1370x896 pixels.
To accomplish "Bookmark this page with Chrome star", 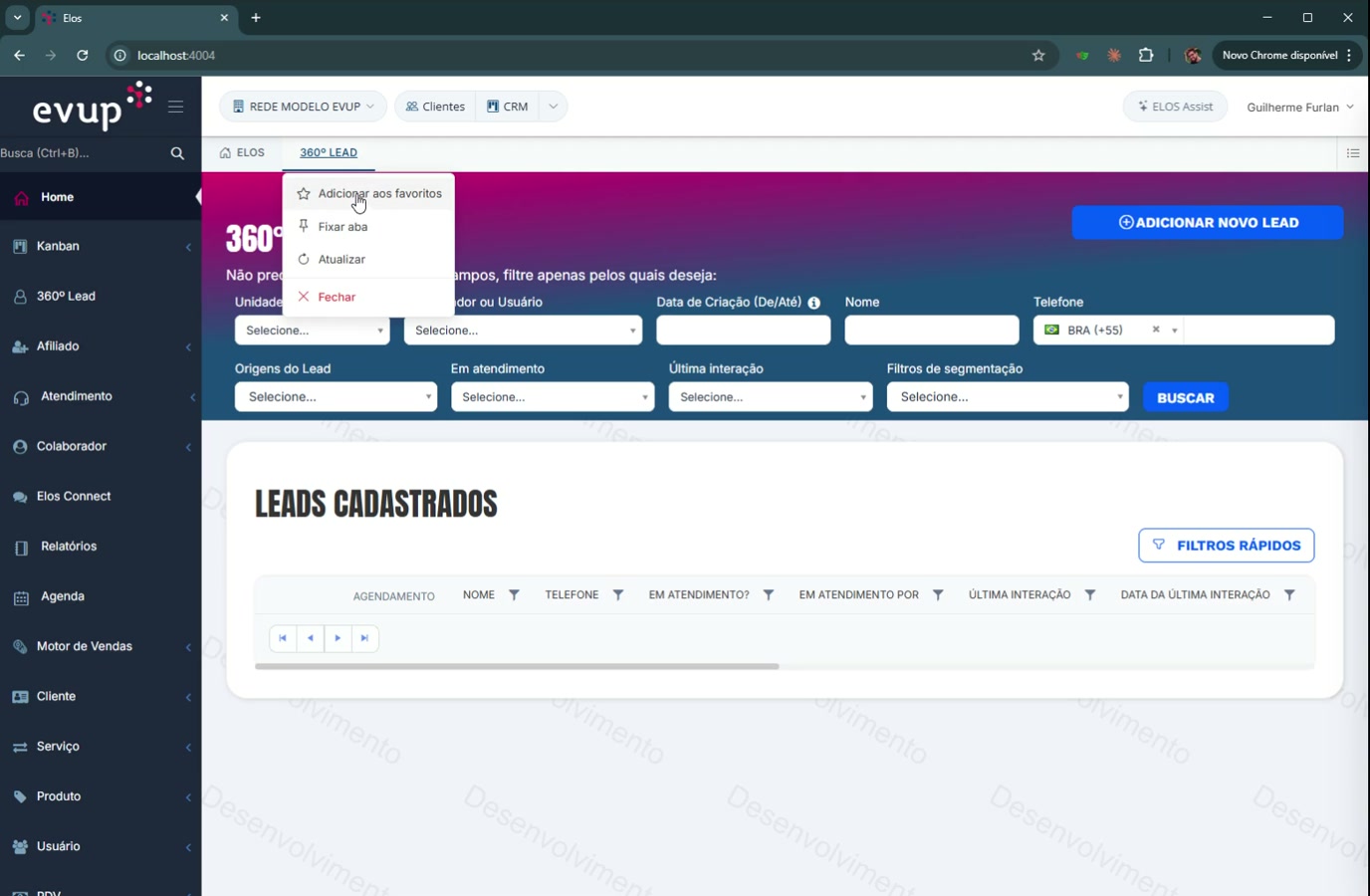I will coord(1038,56).
